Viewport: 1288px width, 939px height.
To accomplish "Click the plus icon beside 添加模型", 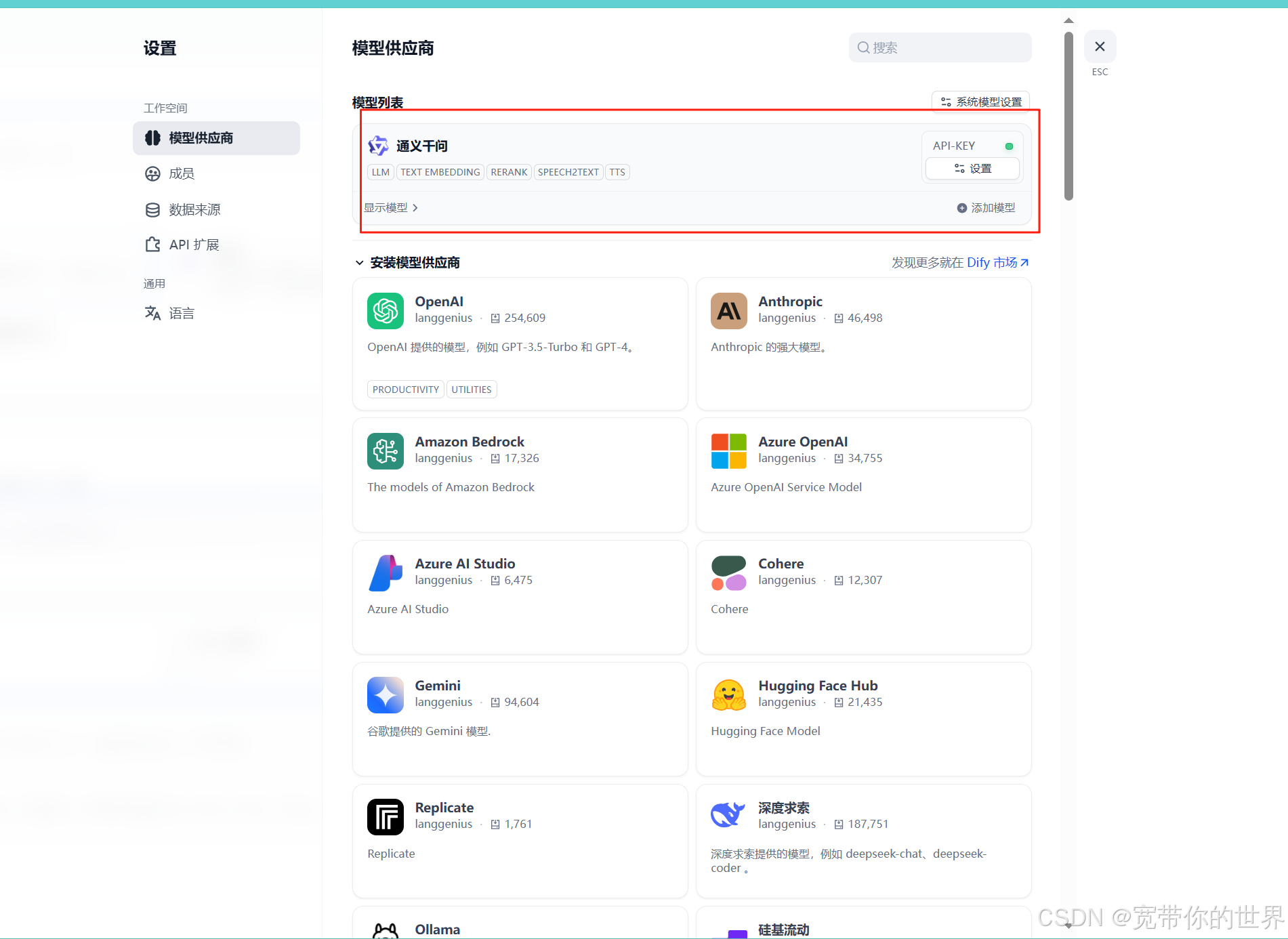I will point(961,208).
